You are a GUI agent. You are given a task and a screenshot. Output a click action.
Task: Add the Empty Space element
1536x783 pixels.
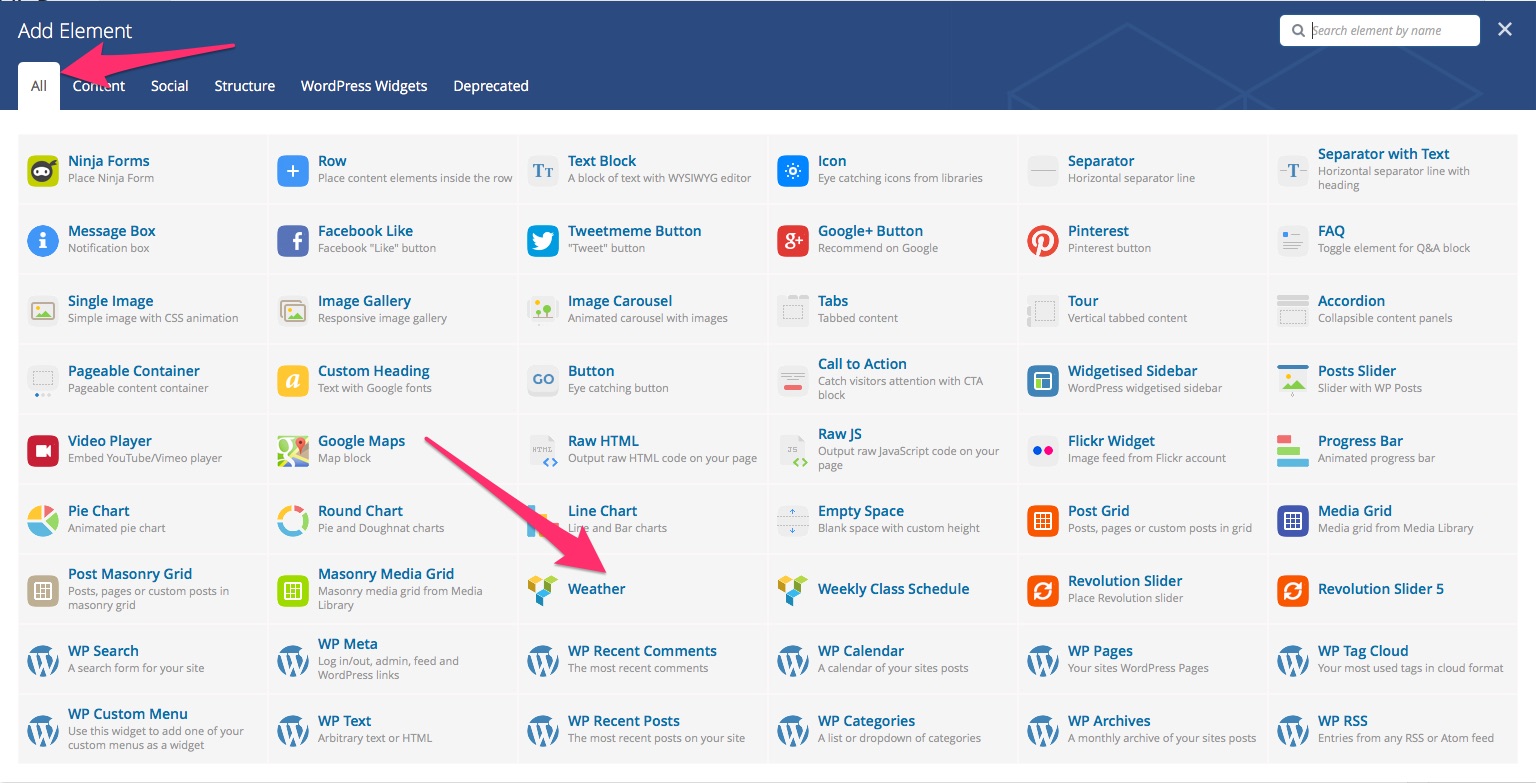[893, 519]
